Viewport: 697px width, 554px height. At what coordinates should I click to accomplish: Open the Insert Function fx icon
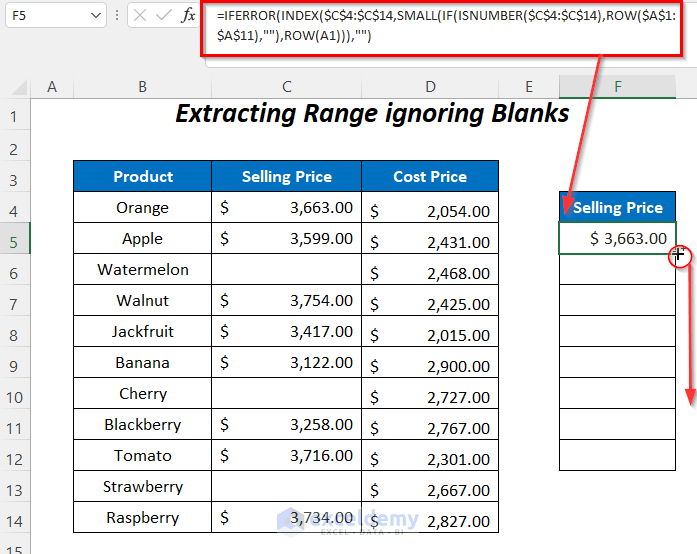pos(188,16)
